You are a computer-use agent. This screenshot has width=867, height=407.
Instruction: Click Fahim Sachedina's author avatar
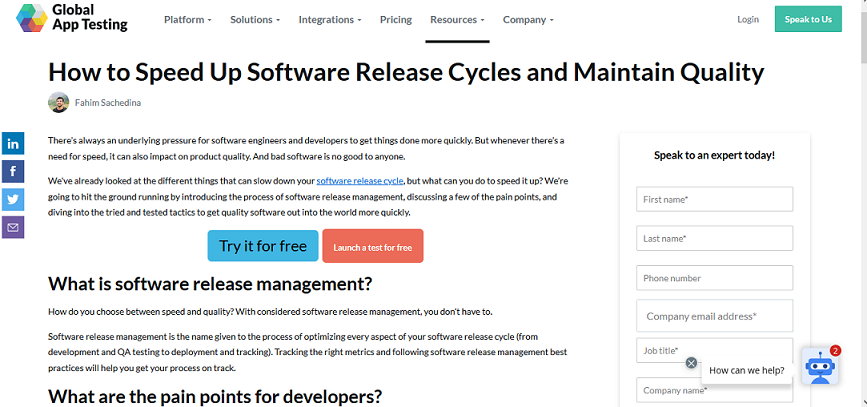click(59, 102)
